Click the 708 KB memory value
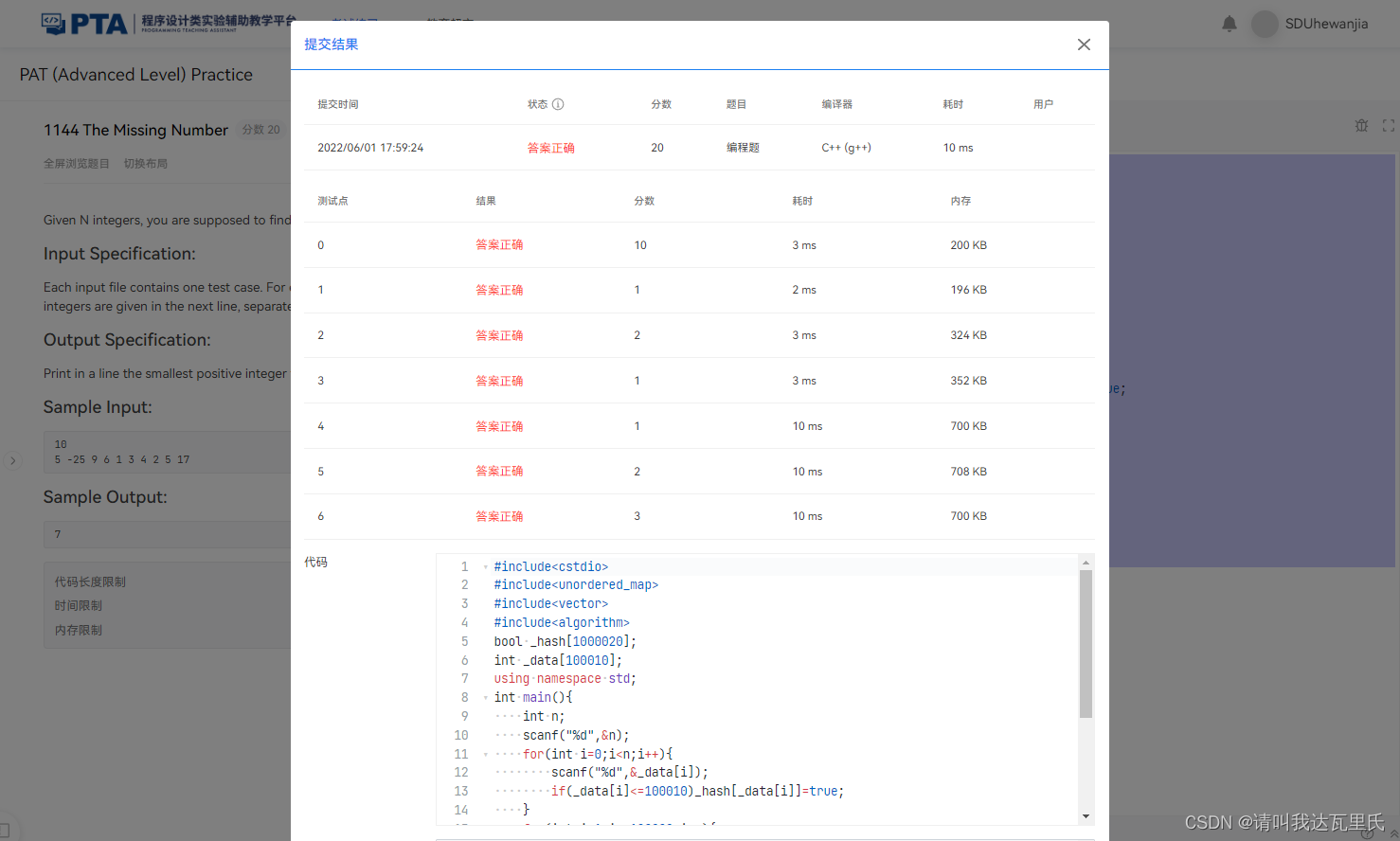 [968, 472]
